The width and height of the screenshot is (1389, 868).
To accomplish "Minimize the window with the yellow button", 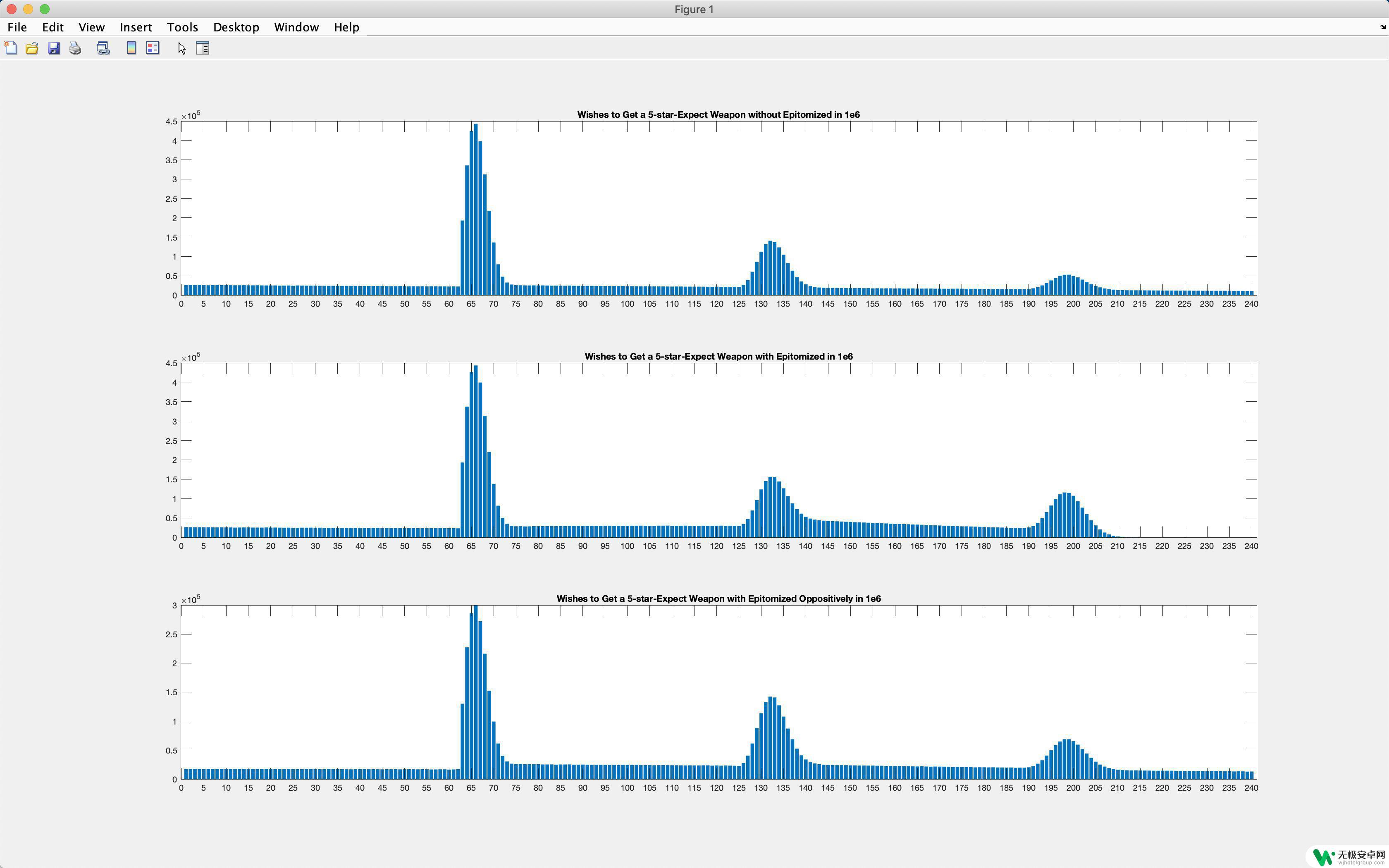I will tap(28, 9).
